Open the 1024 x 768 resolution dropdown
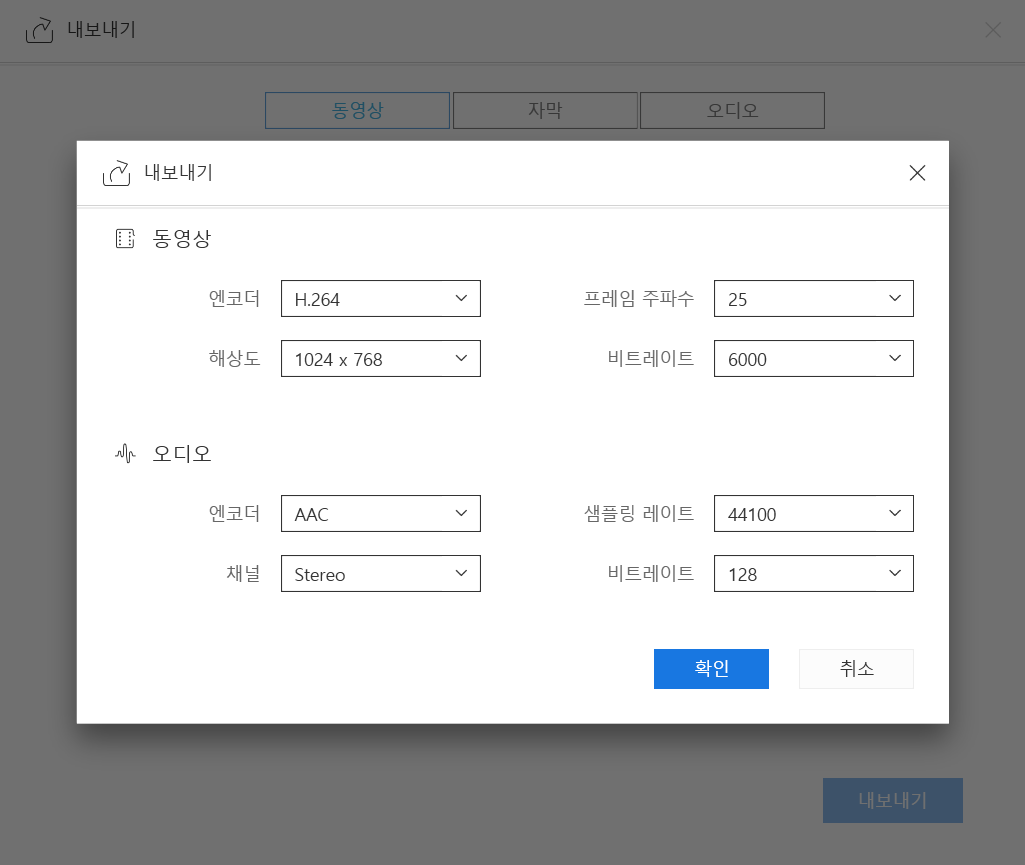Screen dimensions: 1025x865 380,358
